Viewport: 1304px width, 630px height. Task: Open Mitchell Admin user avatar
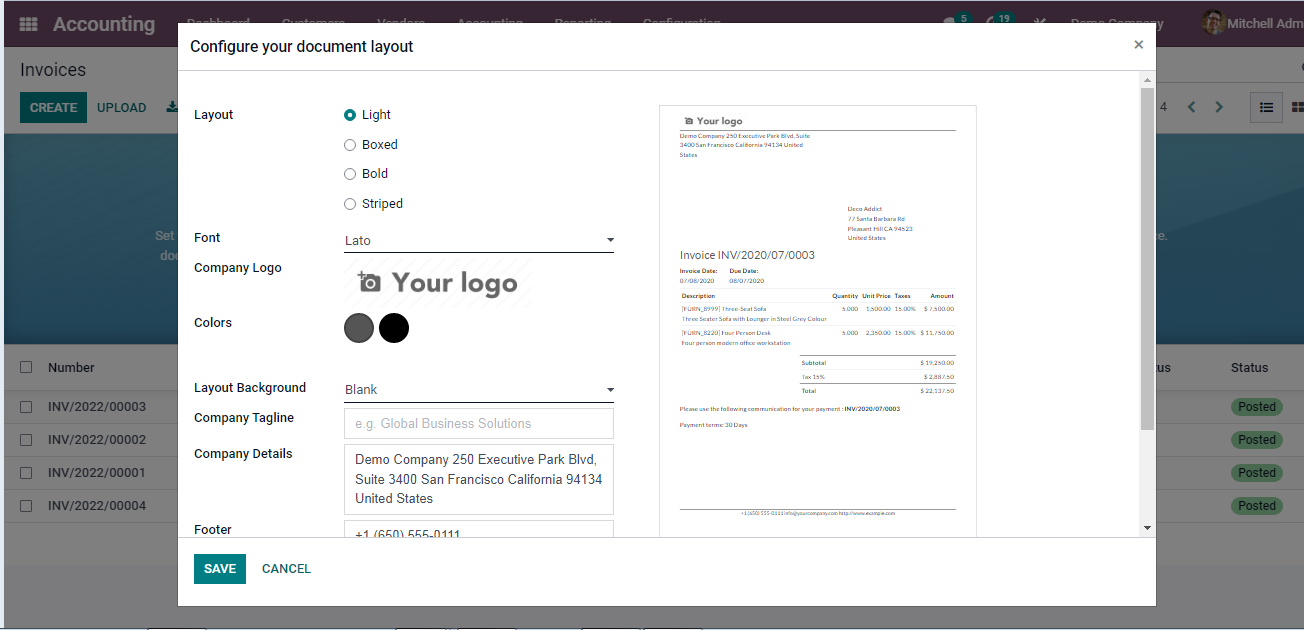pos(1213,23)
